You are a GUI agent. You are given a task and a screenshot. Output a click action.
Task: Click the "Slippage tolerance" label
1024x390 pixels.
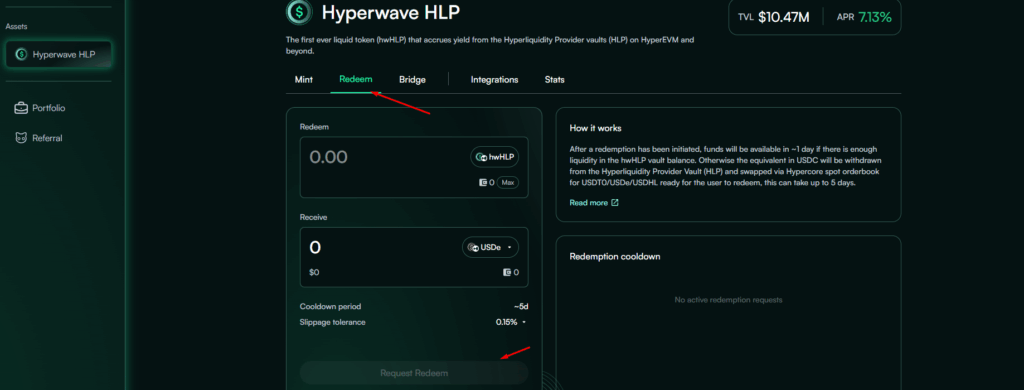click(x=332, y=322)
